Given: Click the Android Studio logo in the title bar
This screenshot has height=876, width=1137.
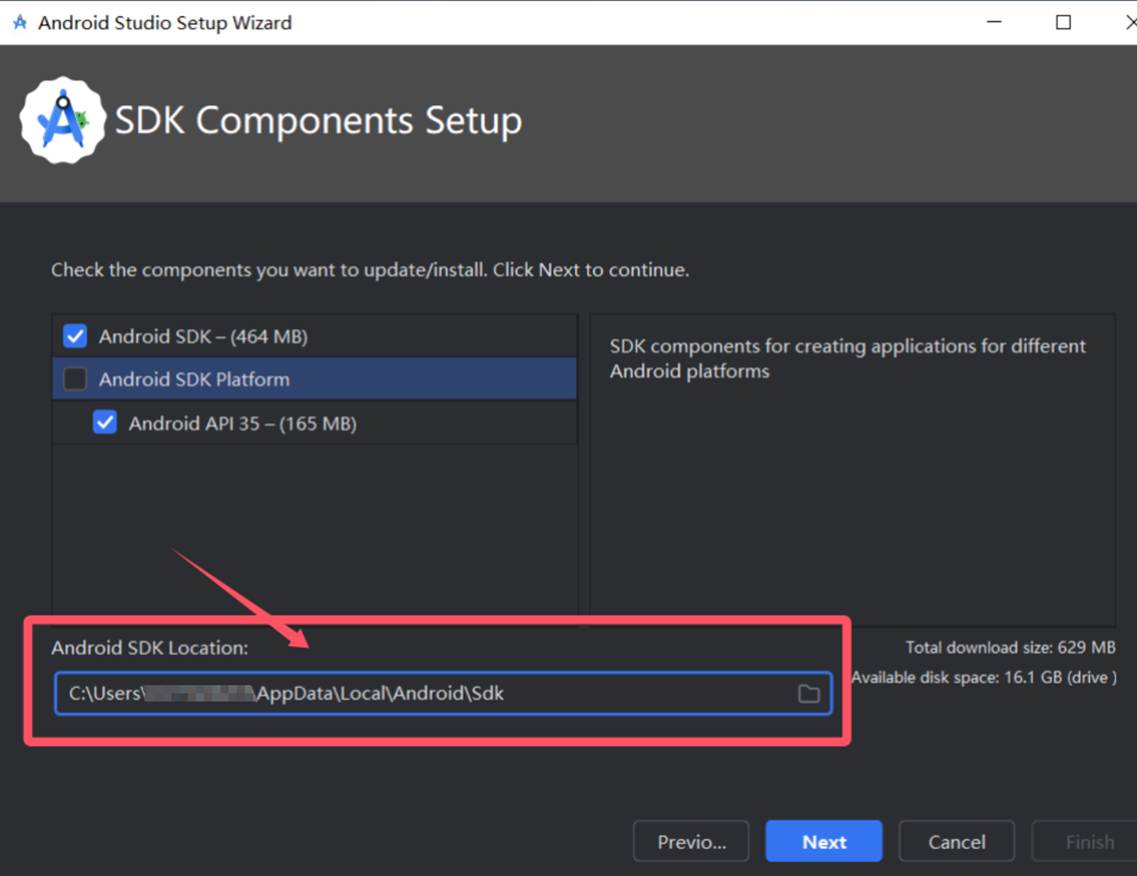Looking at the screenshot, I should coord(20,22).
